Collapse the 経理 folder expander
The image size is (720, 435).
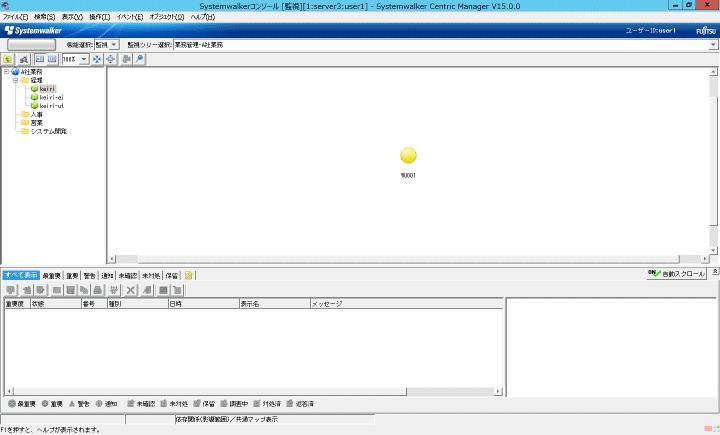[16, 80]
